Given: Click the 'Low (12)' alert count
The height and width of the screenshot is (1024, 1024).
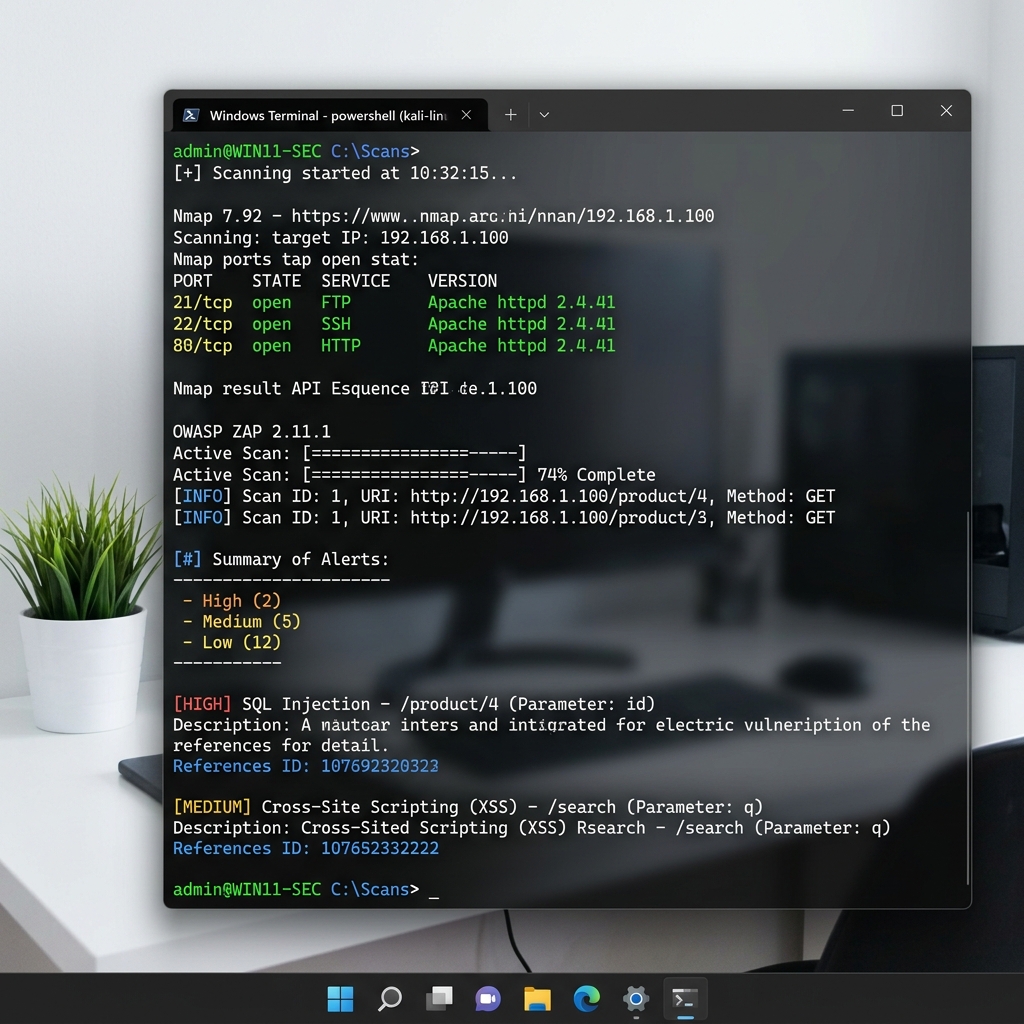Looking at the screenshot, I should (x=241, y=643).
